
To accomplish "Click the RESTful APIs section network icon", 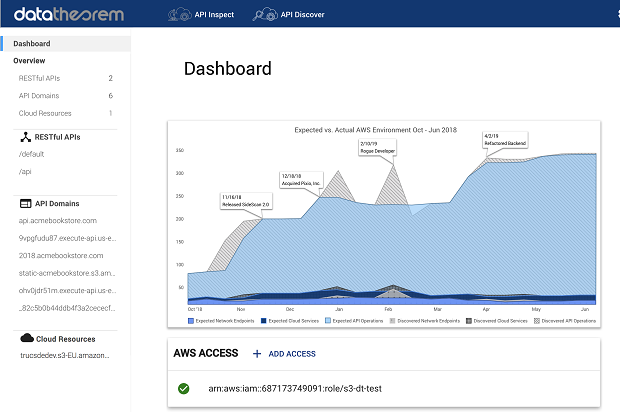I will coord(25,137).
